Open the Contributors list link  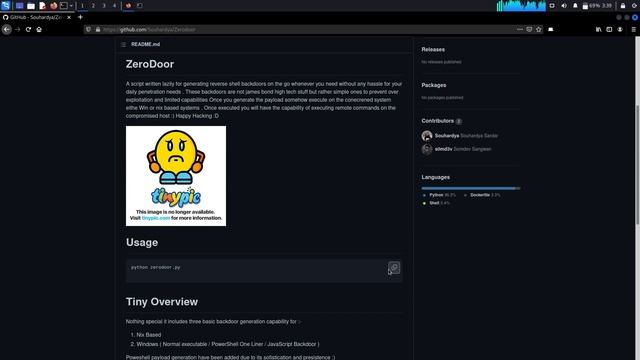click(442, 121)
